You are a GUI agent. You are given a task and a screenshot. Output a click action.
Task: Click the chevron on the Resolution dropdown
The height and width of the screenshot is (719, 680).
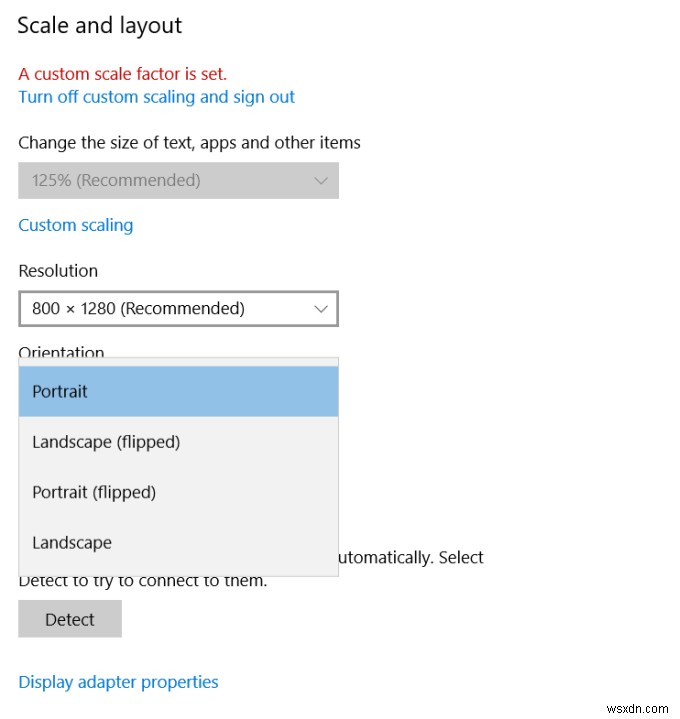(x=321, y=309)
